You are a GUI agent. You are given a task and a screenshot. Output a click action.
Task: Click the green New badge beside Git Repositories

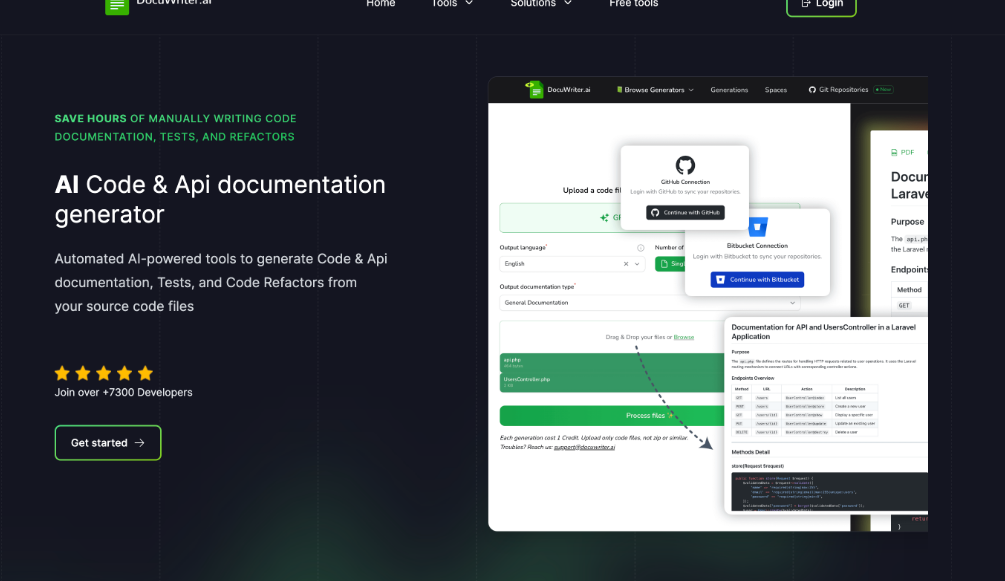[883, 90]
